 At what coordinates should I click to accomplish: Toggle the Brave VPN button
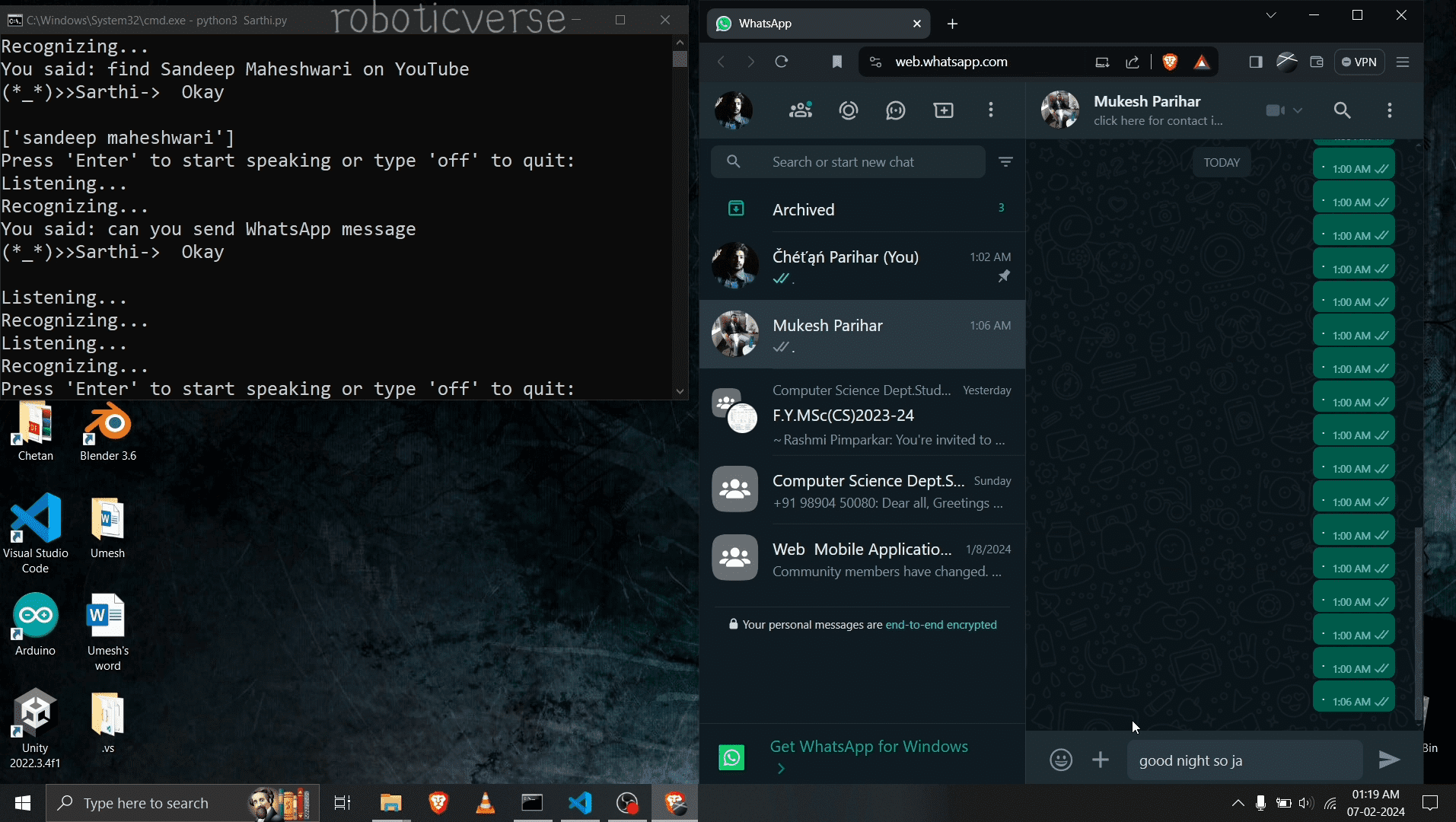pos(1359,62)
